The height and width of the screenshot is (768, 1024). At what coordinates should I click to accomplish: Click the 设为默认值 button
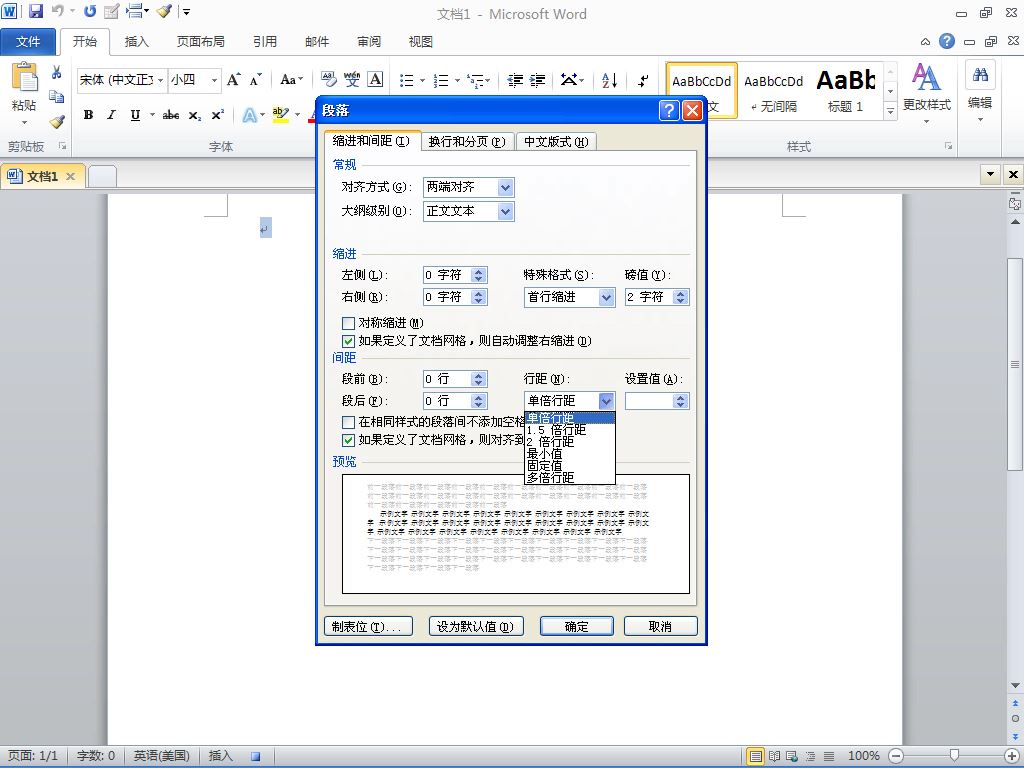click(475, 626)
